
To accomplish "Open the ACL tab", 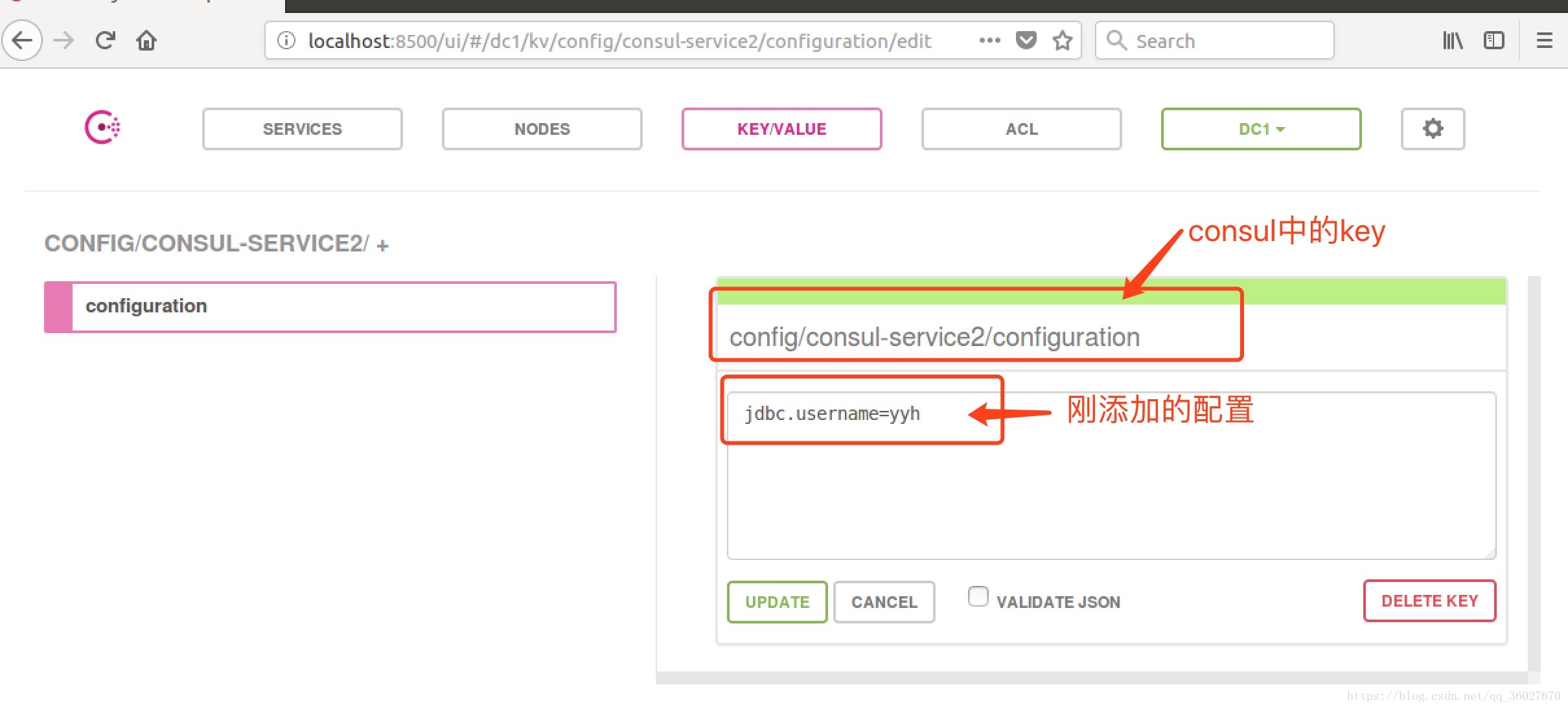I will tap(1021, 129).
